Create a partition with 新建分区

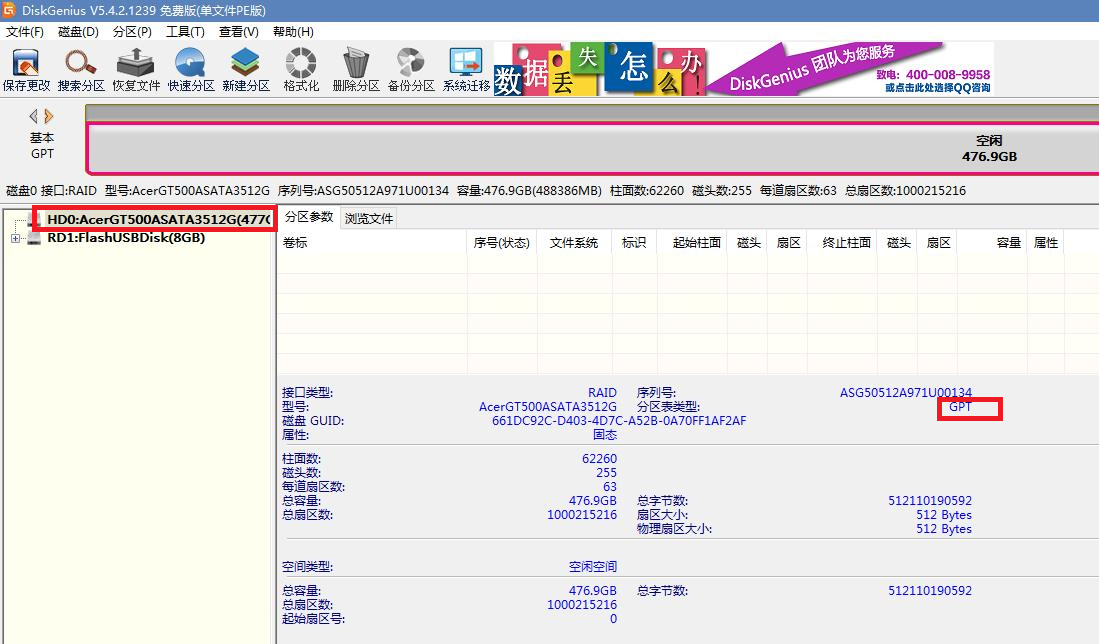pyautogui.click(x=245, y=70)
